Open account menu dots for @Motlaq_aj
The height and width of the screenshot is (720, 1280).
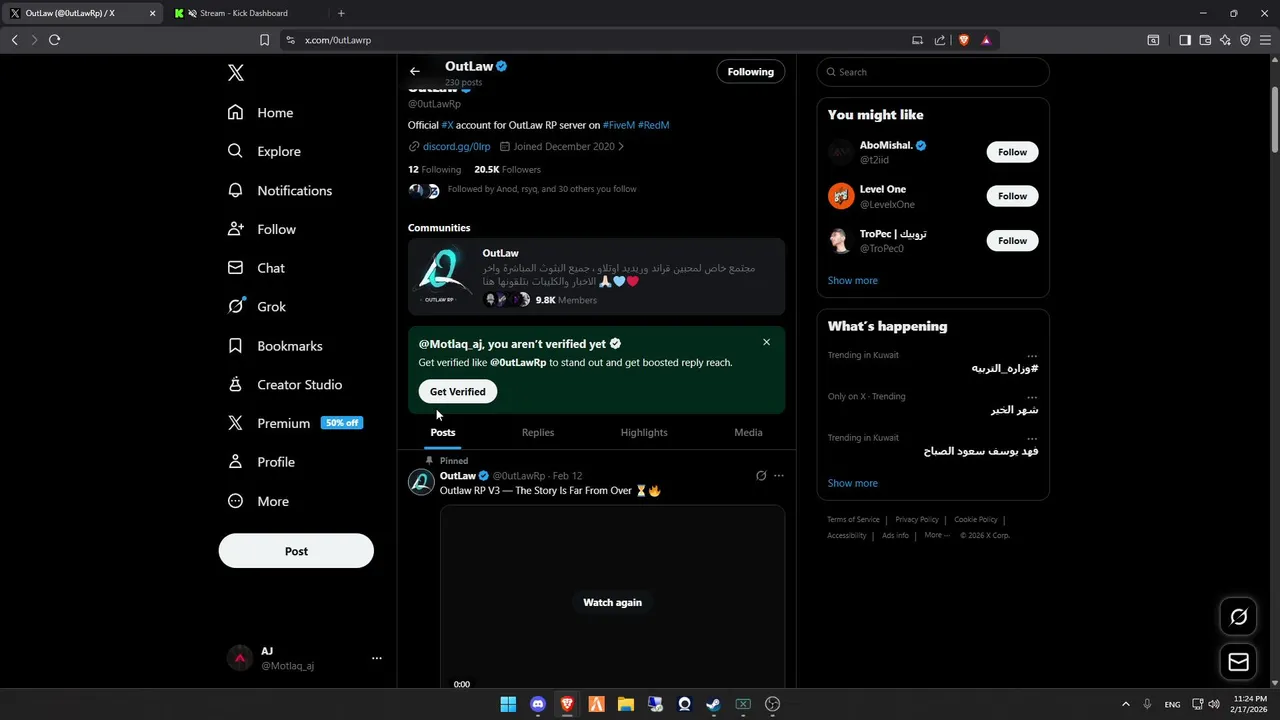click(377, 658)
